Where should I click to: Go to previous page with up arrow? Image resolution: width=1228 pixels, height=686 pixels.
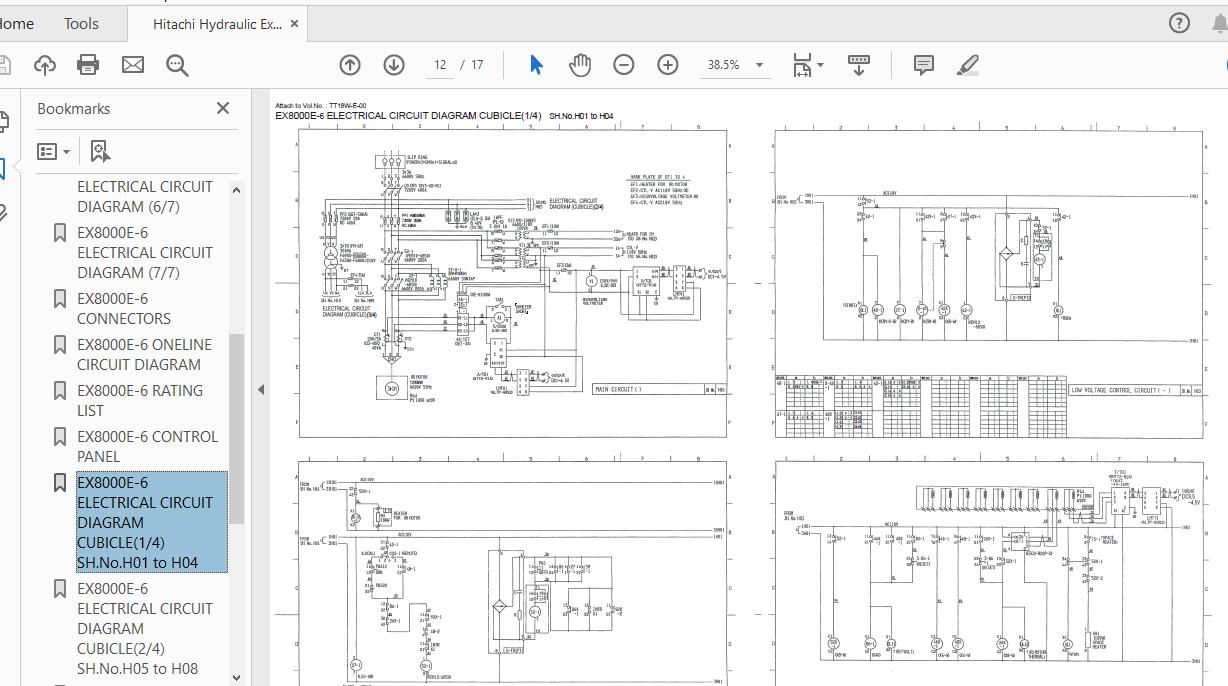tap(349, 64)
